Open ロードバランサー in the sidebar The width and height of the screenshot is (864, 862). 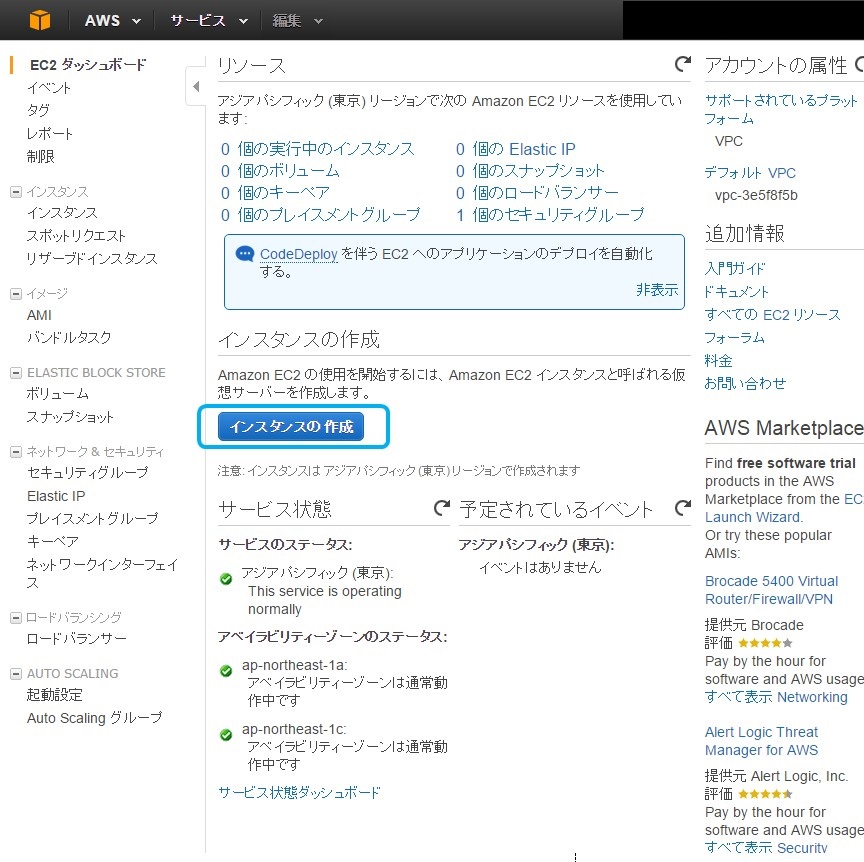pyautogui.click(x=77, y=638)
